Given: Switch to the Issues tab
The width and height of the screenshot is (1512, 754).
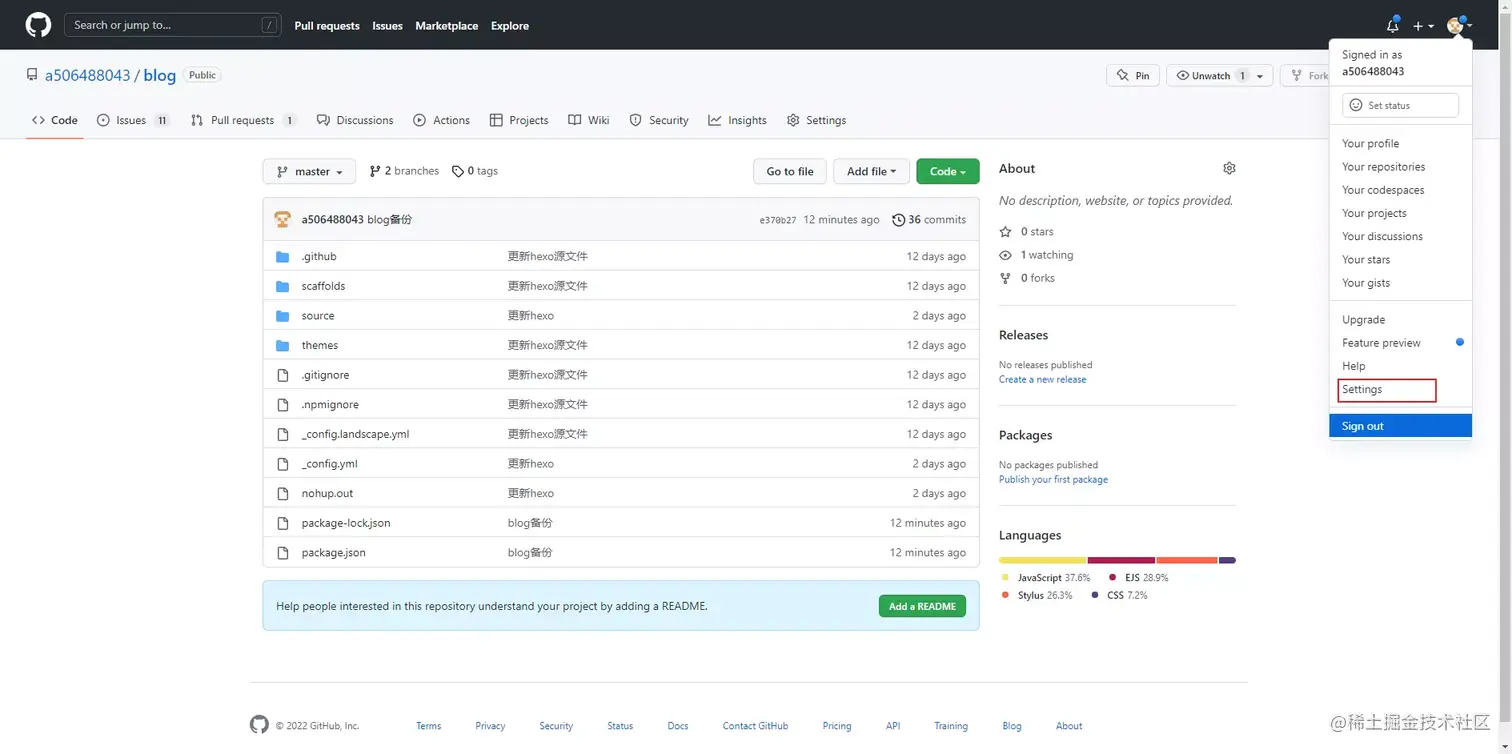Looking at the screenshot, I should [x=133, y=120].
